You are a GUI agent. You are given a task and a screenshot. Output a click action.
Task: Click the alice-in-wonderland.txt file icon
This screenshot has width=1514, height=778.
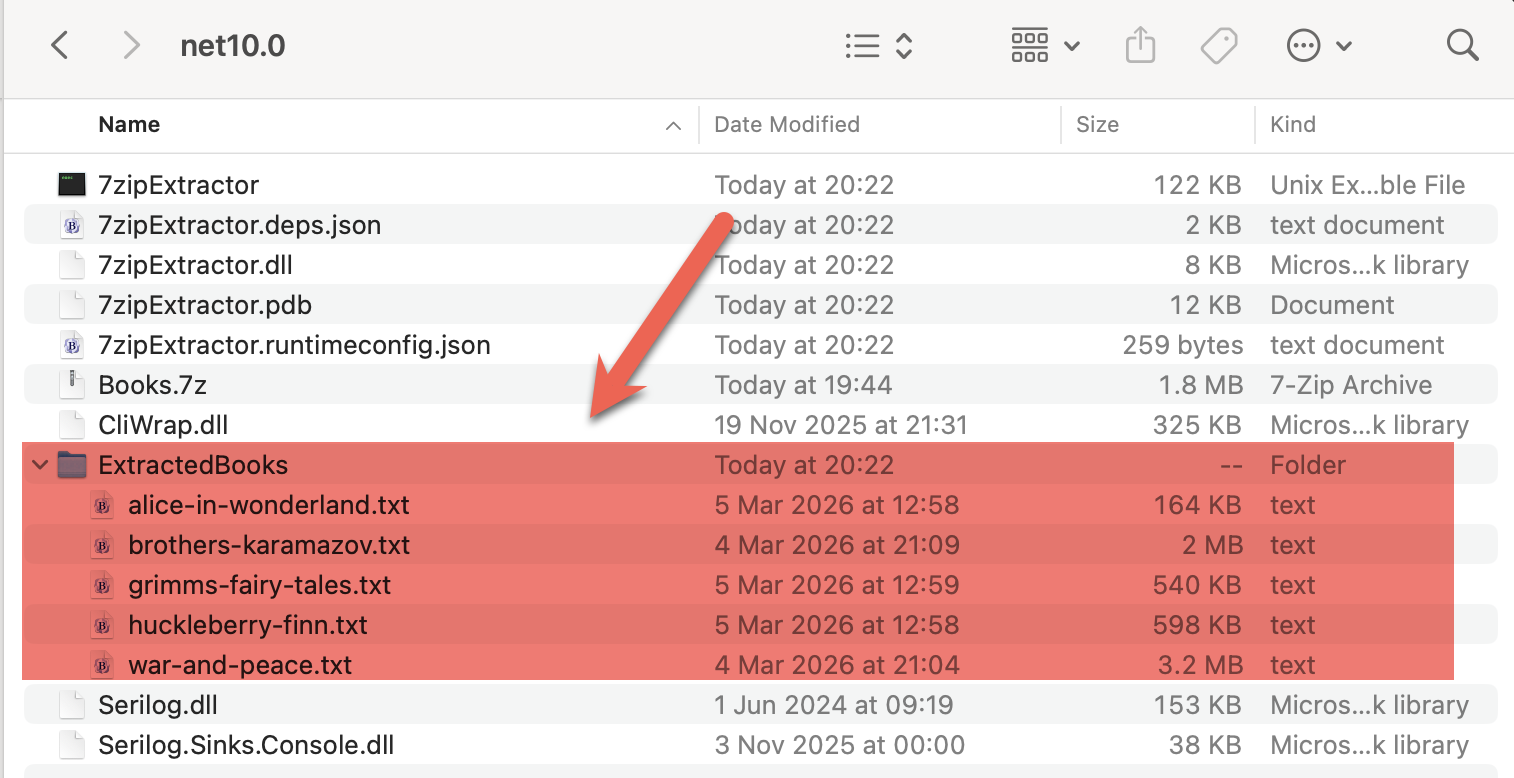point(103,504)
